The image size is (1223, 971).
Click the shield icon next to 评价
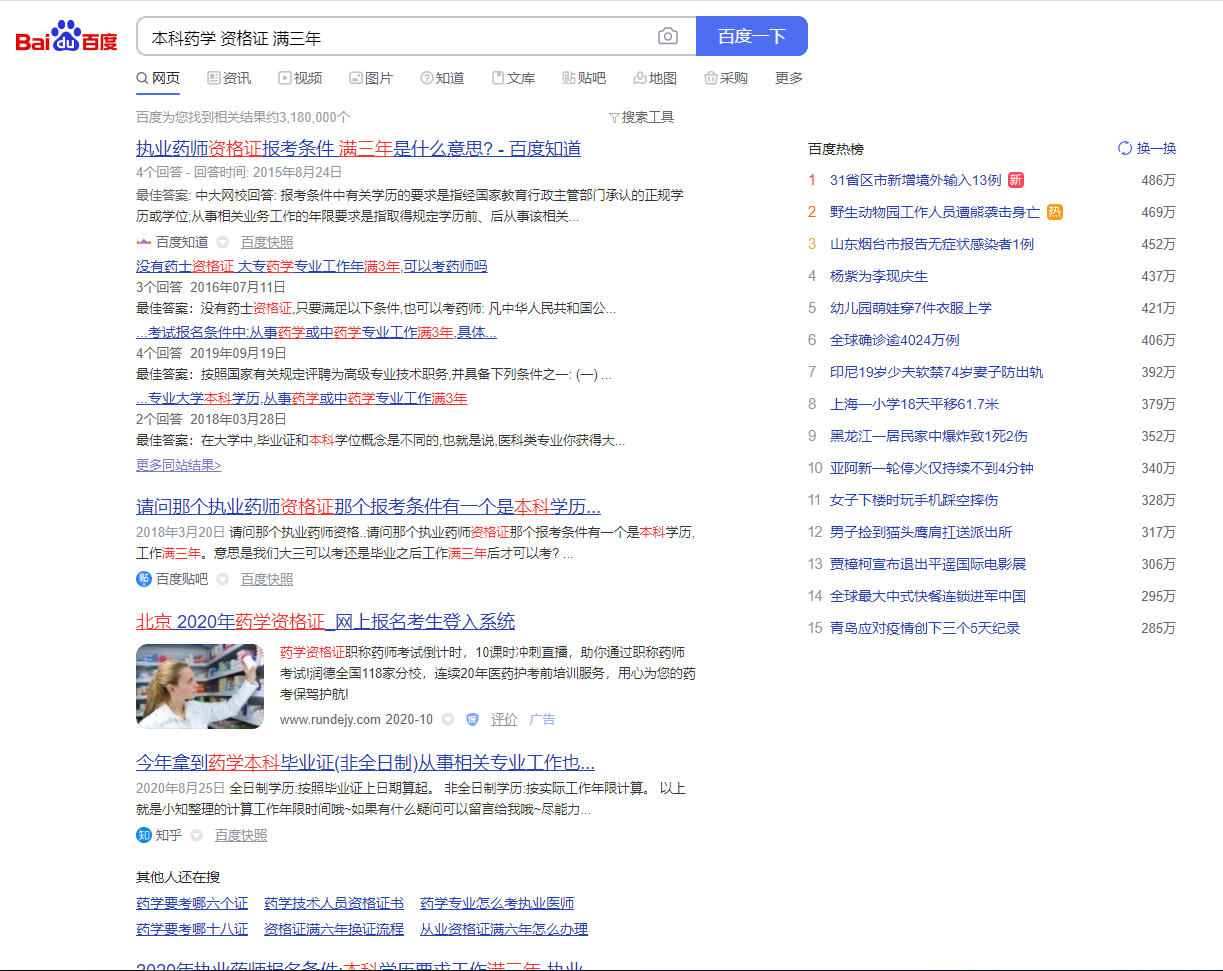point(473,719)
